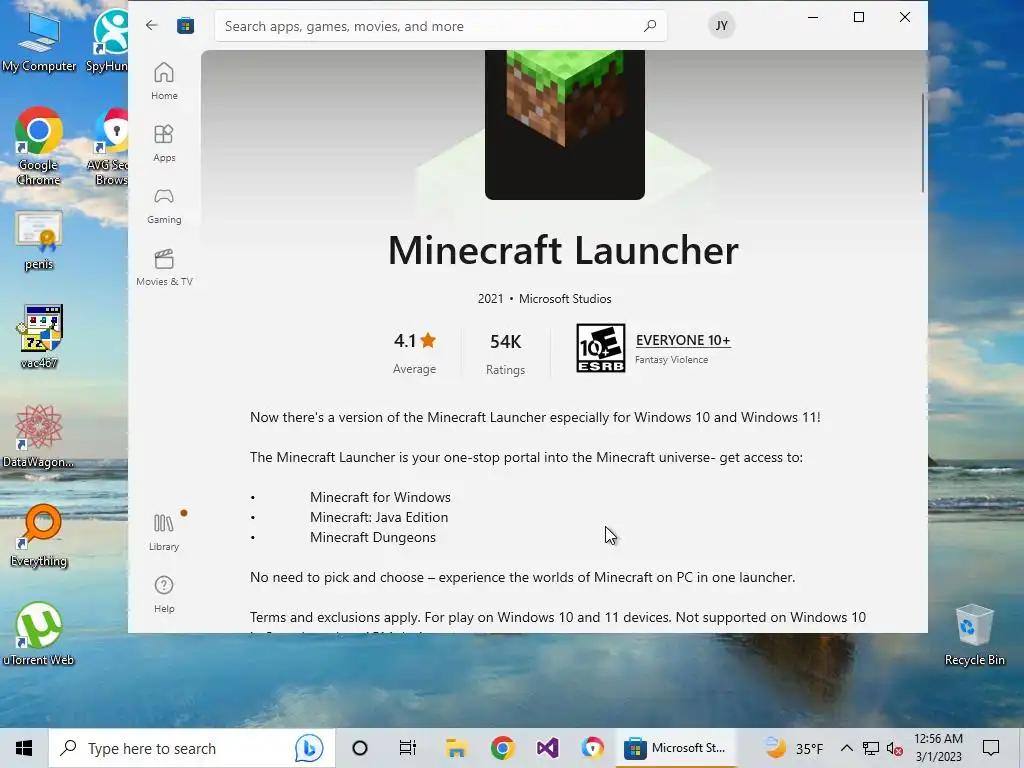Click the Microsoft Store logo icon
The image size is (1024, 768).
(x=185, y=25)
